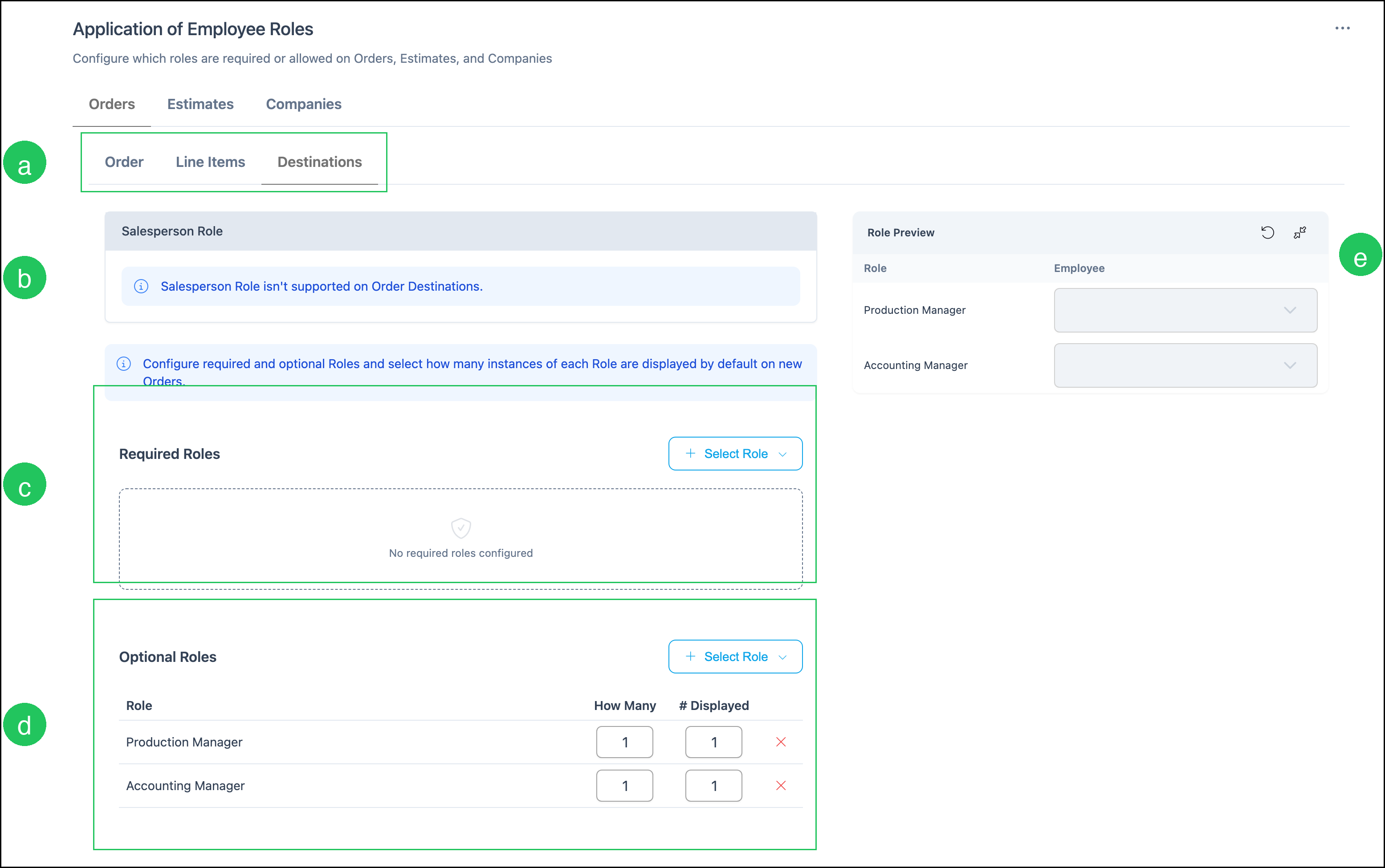Click info icon beside Salesperson Role message
This screenshot has width=1385, height=868.
(x=141, y=287)
